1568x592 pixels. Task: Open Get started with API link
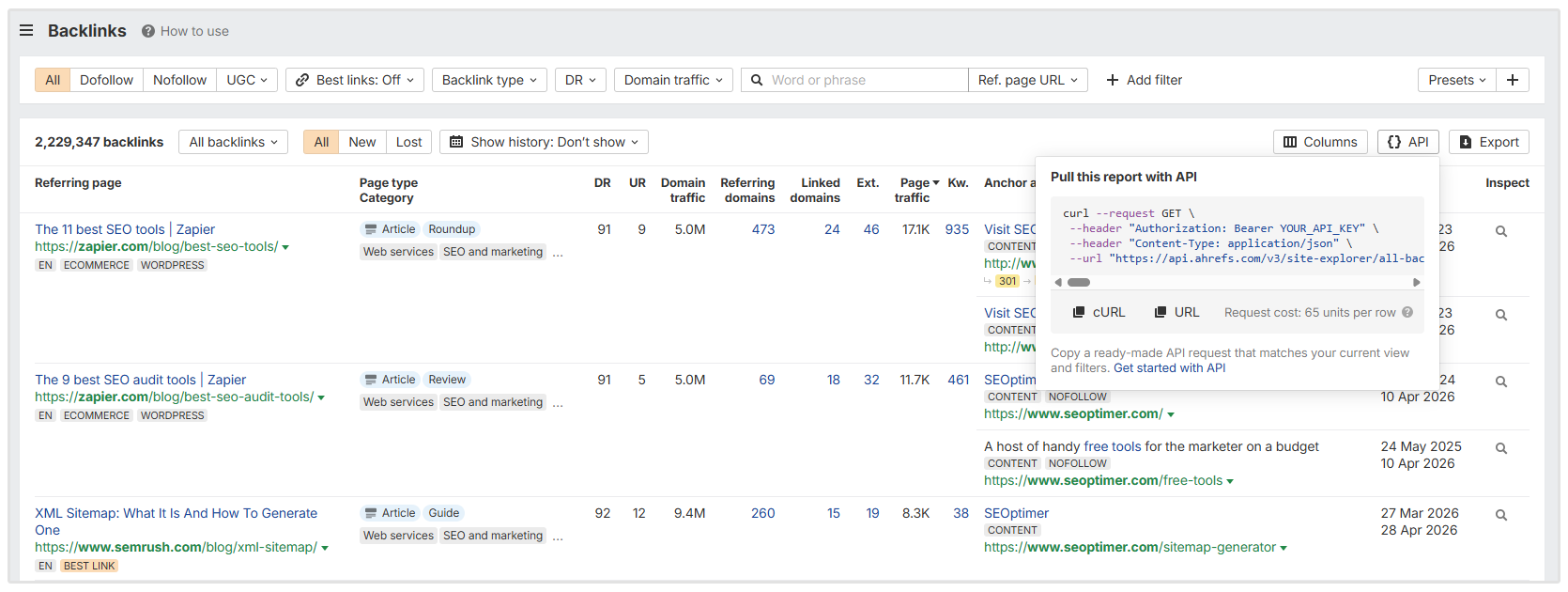(x=1169, y=368)
